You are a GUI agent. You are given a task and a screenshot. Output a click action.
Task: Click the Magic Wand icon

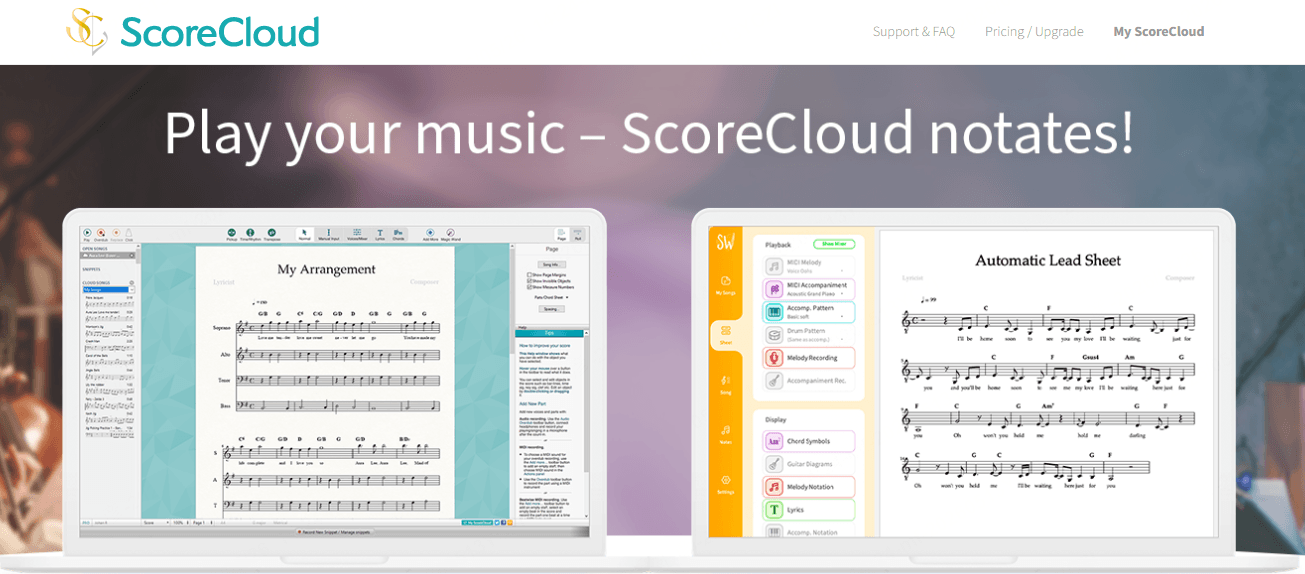coord(450,235)
